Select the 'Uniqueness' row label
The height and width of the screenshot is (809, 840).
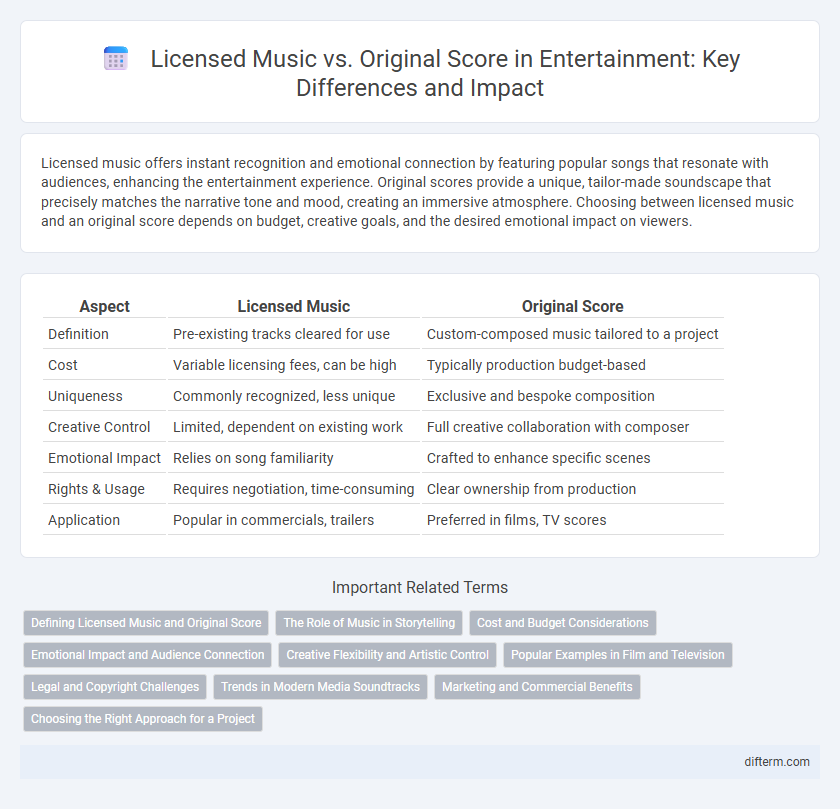pos(85,396)
